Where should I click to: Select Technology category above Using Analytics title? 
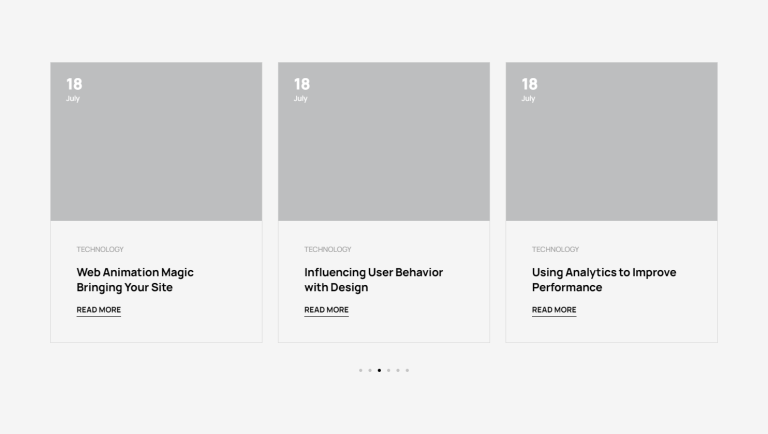(x=555, y=249)
